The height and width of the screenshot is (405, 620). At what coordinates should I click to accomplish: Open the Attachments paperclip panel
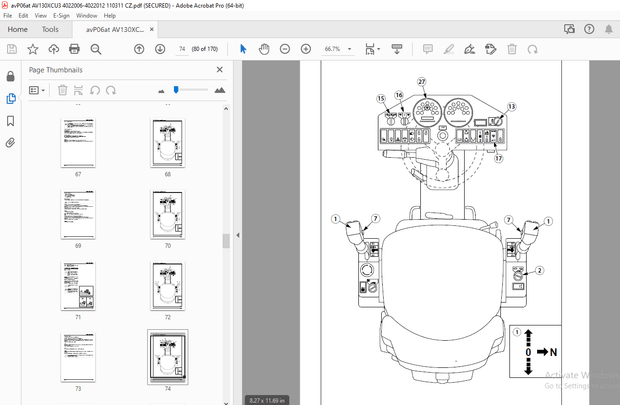click(11, 143)
